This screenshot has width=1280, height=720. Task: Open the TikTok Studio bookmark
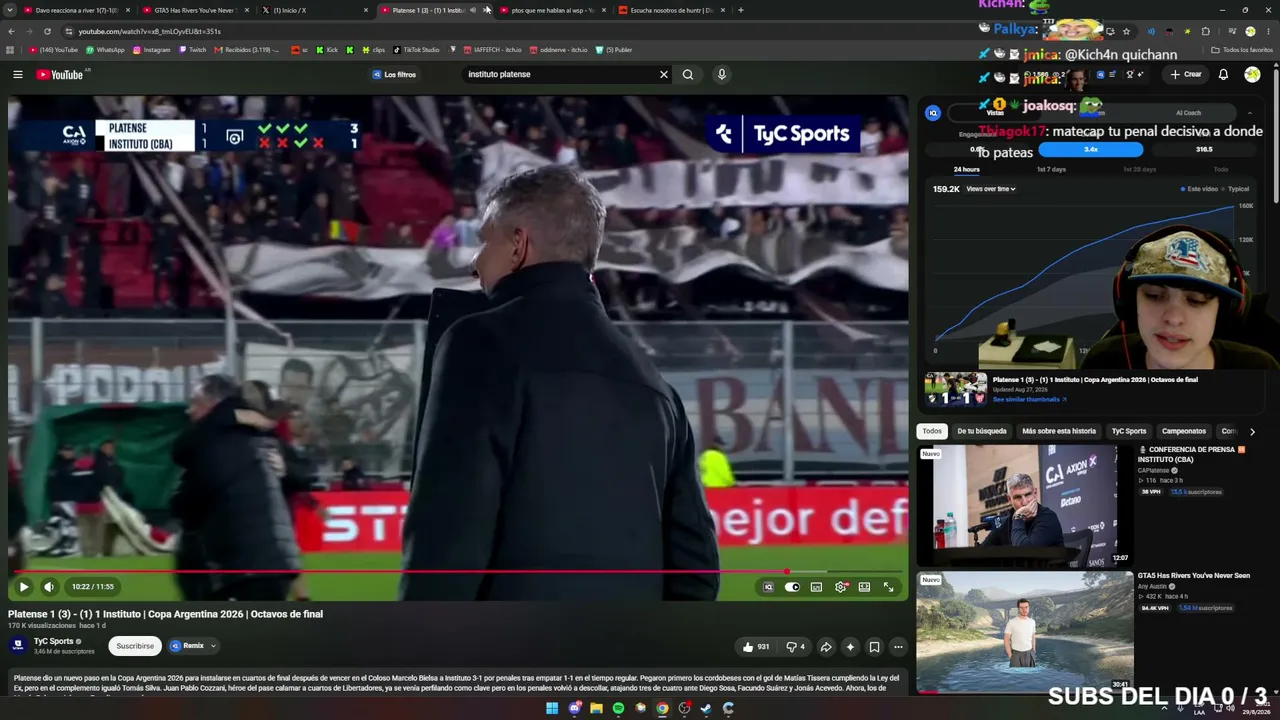[417, 50]
